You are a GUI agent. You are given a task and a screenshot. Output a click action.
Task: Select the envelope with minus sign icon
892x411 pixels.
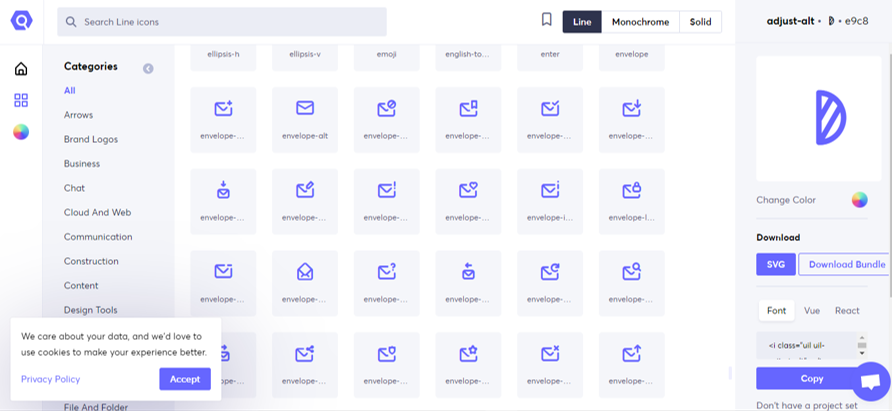coord(223,283)
